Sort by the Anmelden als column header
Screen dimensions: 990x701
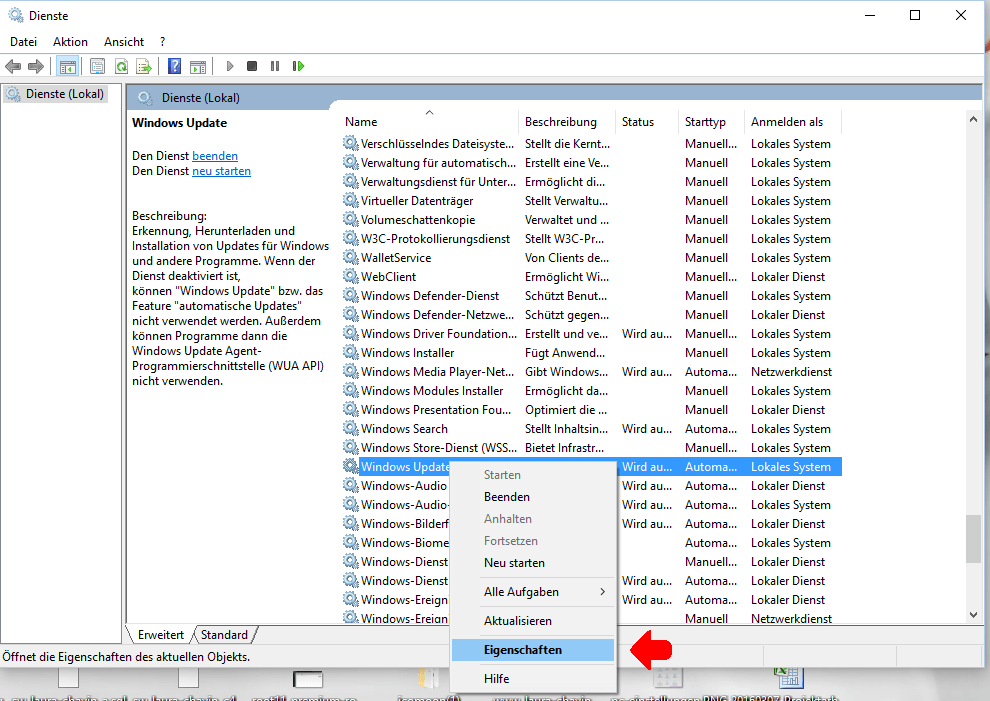[x=794, y=122]
